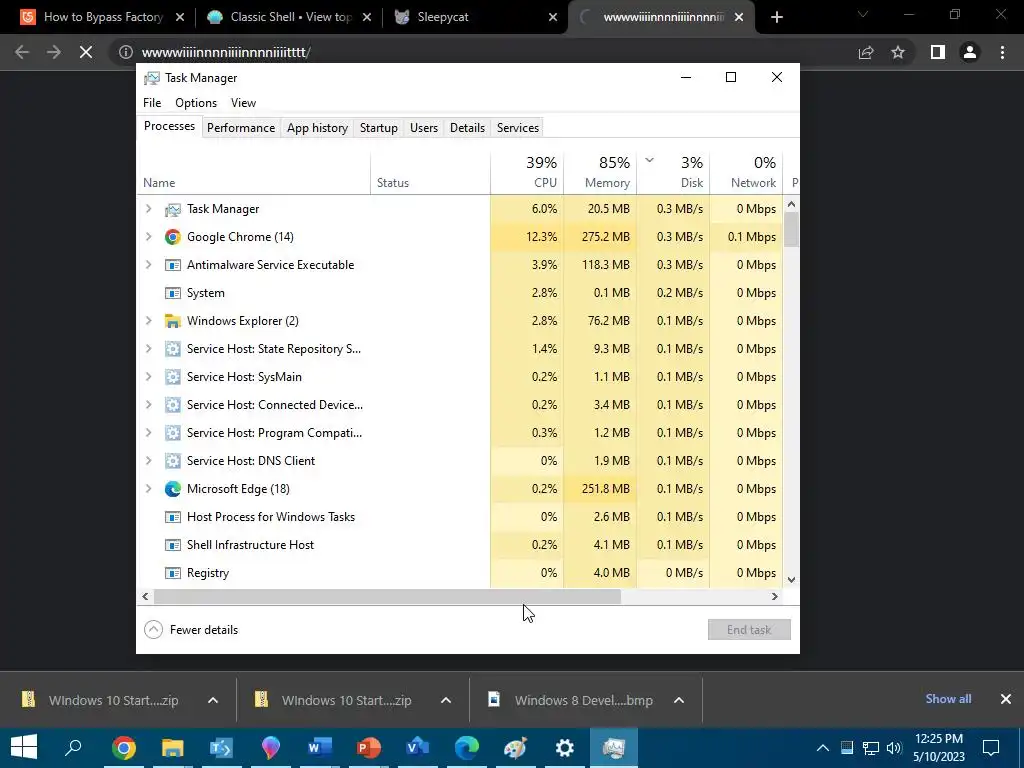Open the Windows Start menu
This screenshot has height=768, width=1024.
tap(24, 748)
